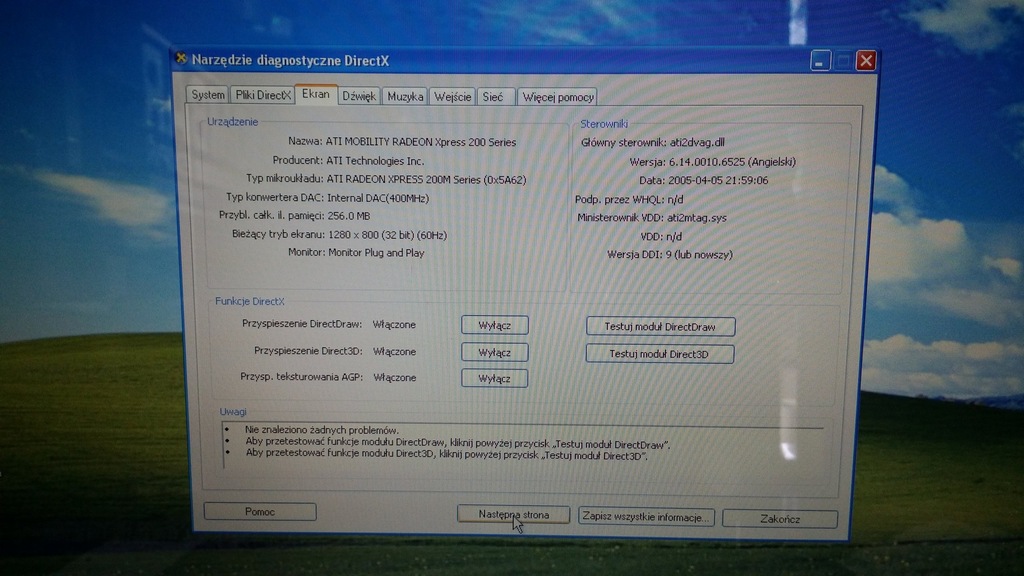Open the Dźwięk tab

(x=359, y=97)
